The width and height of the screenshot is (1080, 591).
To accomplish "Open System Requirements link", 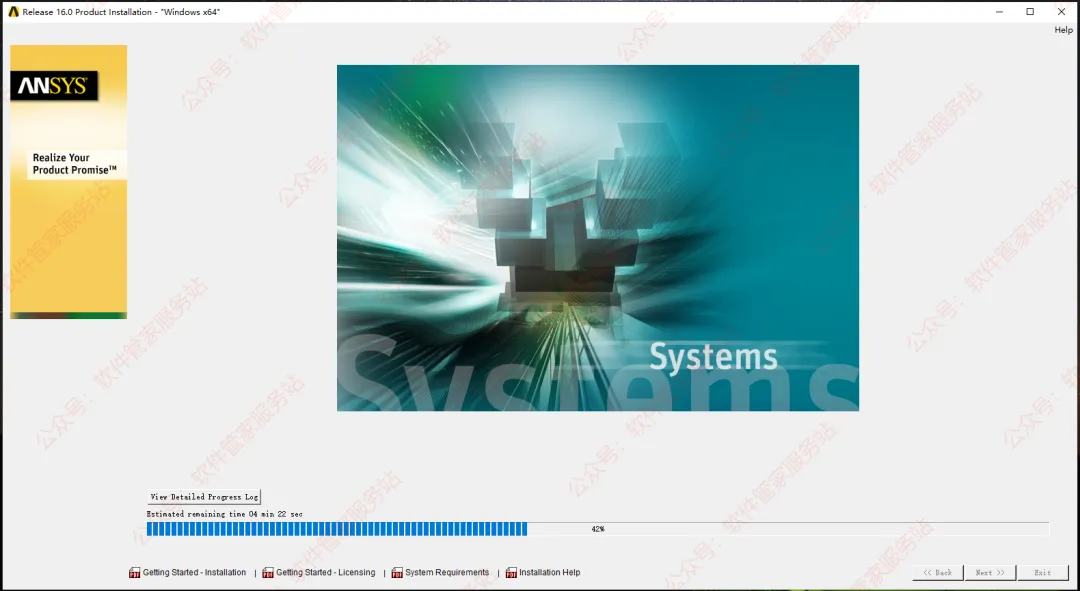I will [x=447, y=572].
